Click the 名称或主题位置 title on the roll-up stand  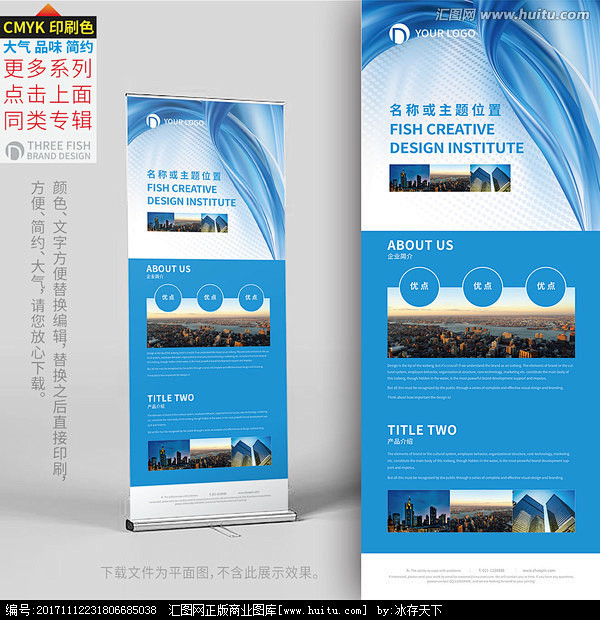click(x=183, y=176)
